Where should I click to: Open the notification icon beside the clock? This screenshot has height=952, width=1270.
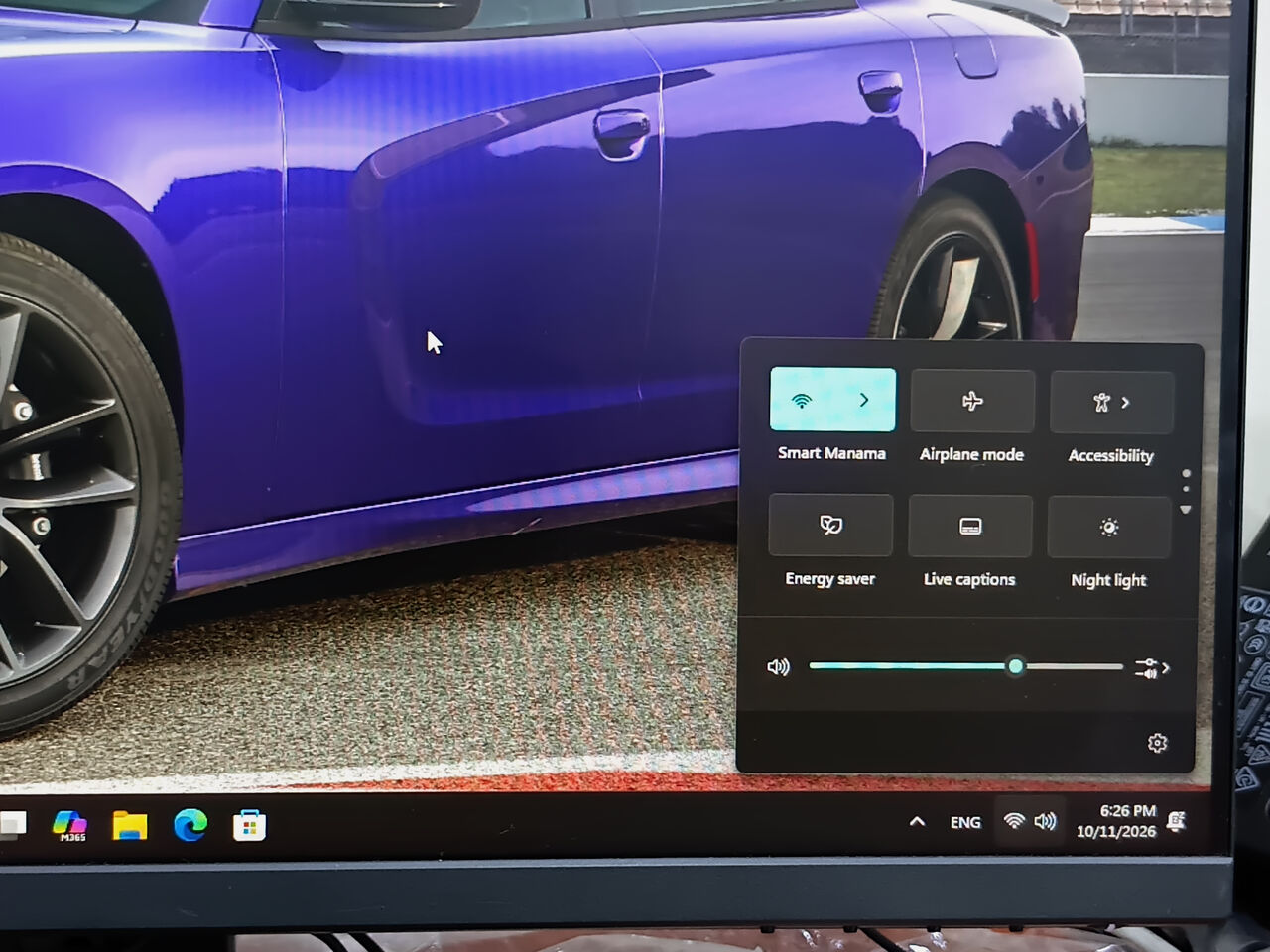coord(1178,821)
